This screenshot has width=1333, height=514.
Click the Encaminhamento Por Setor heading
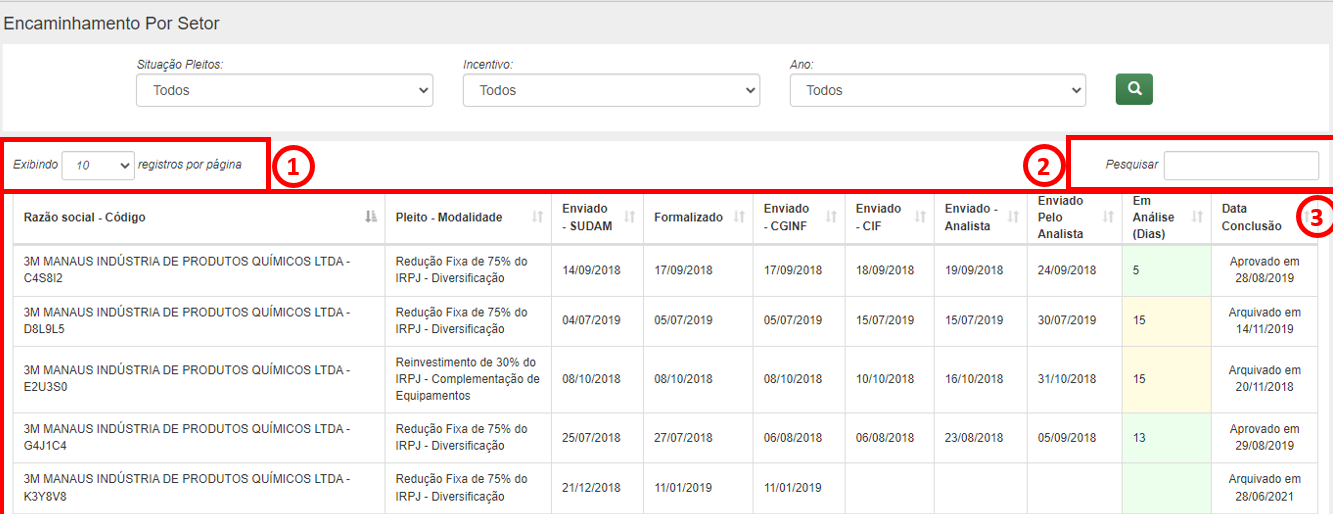tap(112, 23)
